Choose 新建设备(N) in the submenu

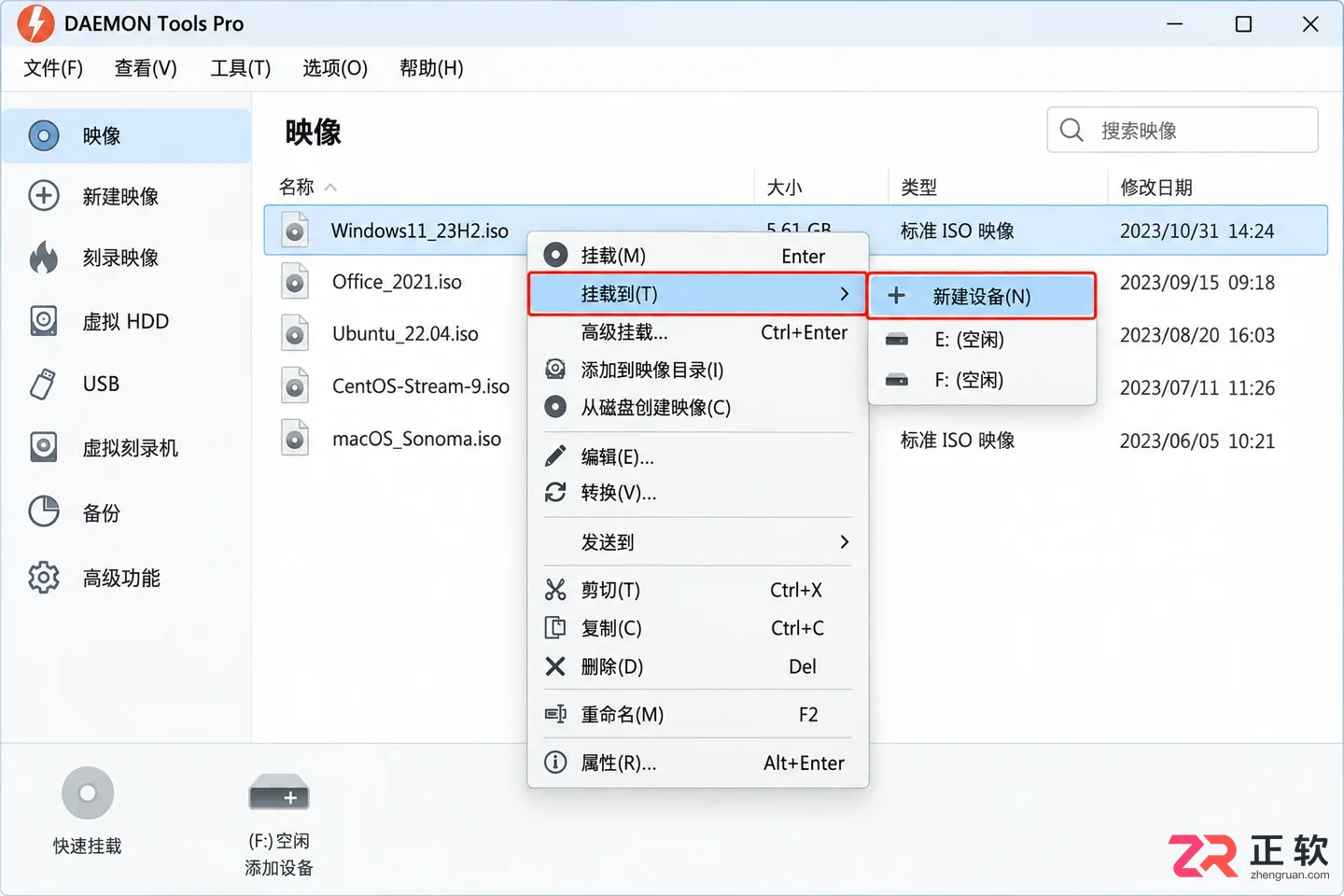coord(982,296)
